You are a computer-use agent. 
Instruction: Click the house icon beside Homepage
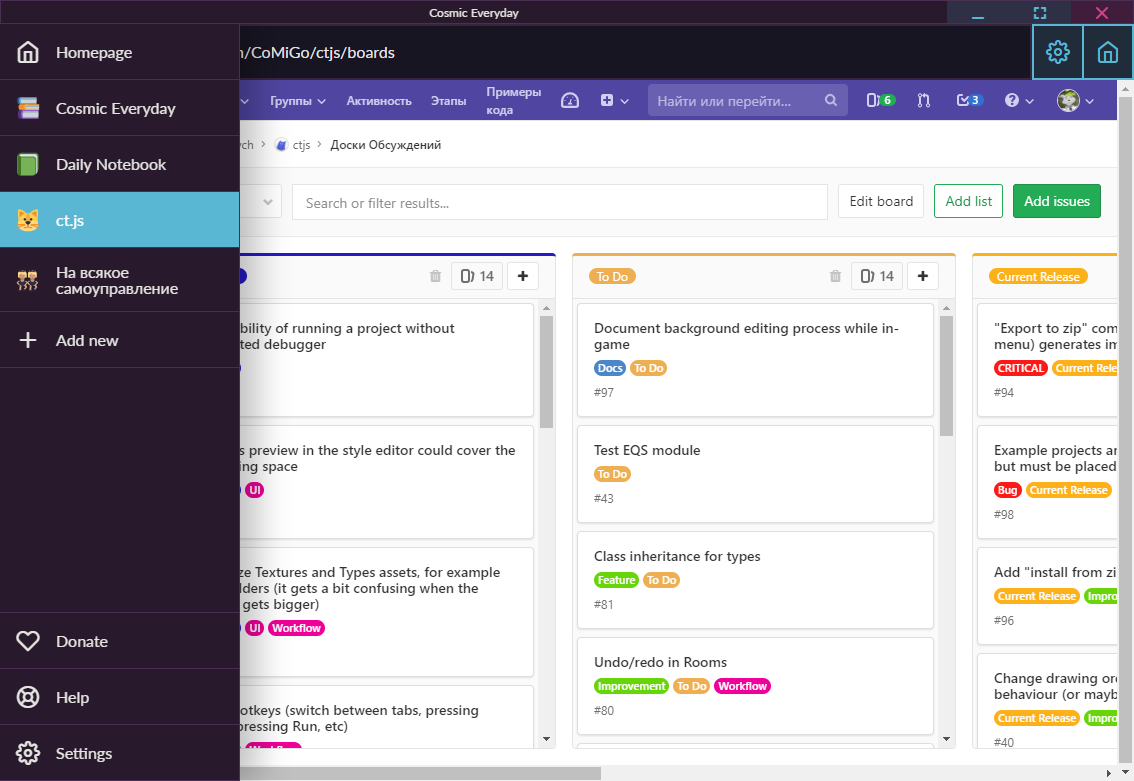tap(27, 52)
